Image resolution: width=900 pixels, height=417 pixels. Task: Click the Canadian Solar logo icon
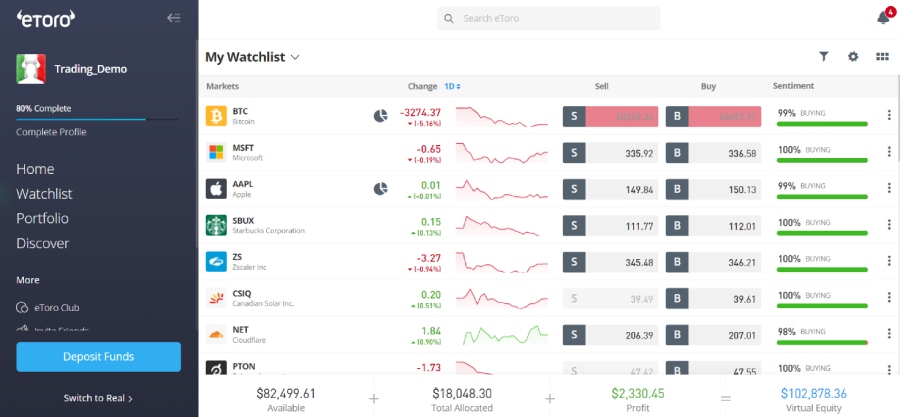[x=216, y=298]
